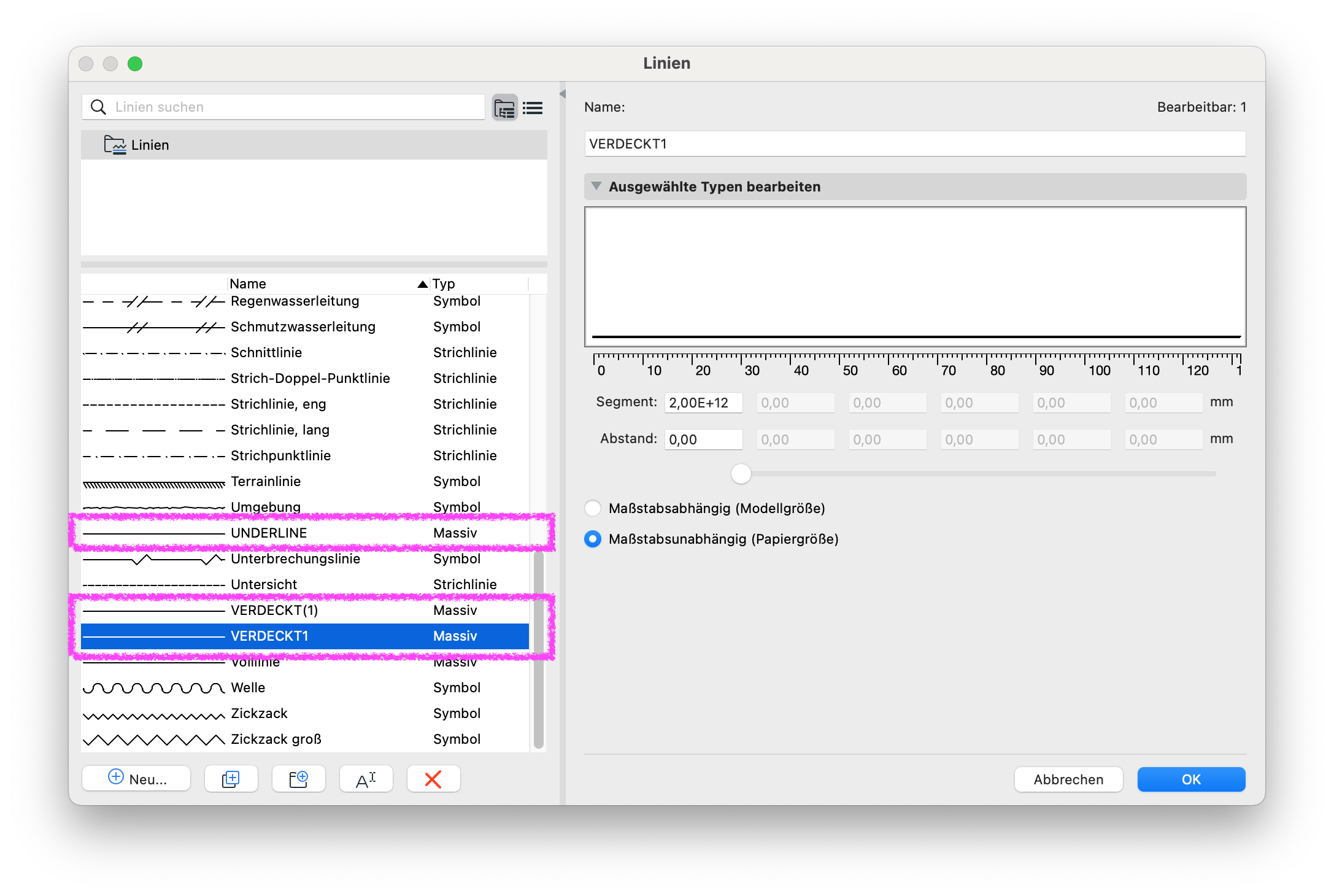Collapse left panel using small arrow handle

pos(562,94)
